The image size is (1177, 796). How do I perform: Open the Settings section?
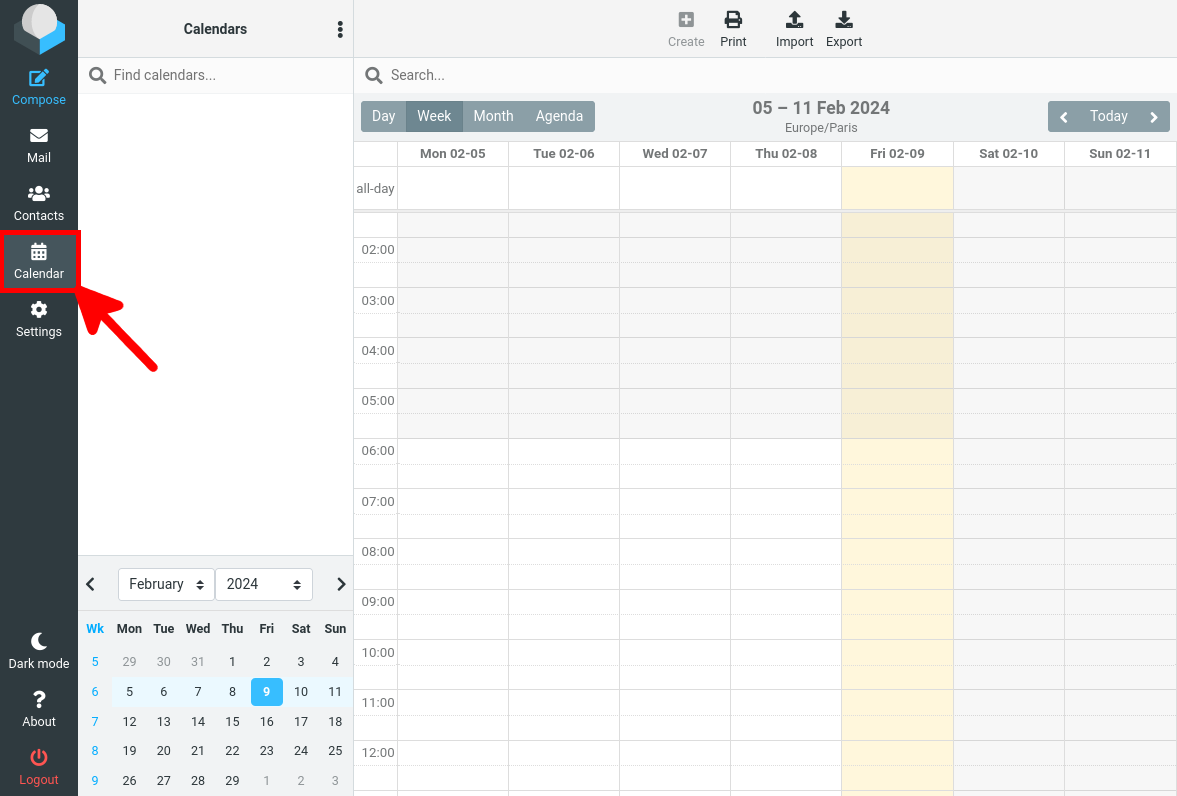click(x=38, y=322)
